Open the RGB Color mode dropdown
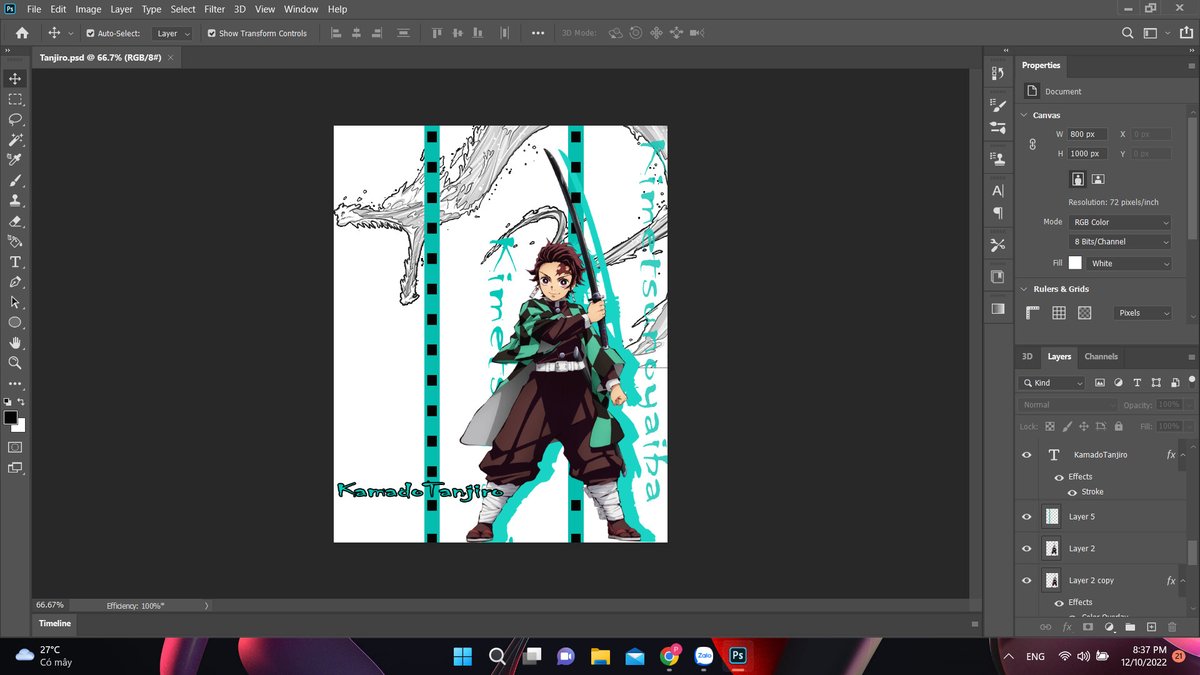This screenshot has height=675, width=1200. (x=1119, y=222)
